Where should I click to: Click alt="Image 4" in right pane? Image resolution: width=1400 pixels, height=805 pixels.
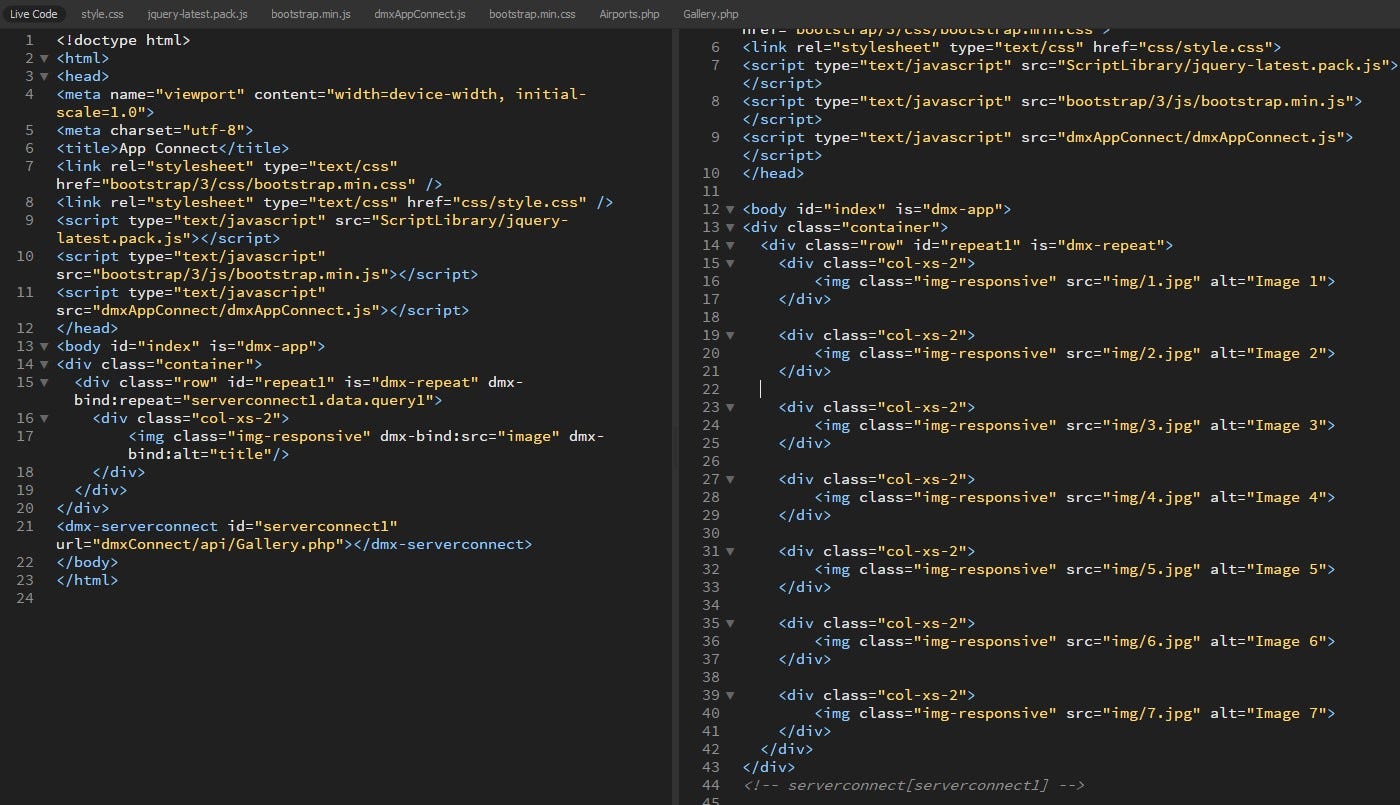click(x=1268, y=498)
